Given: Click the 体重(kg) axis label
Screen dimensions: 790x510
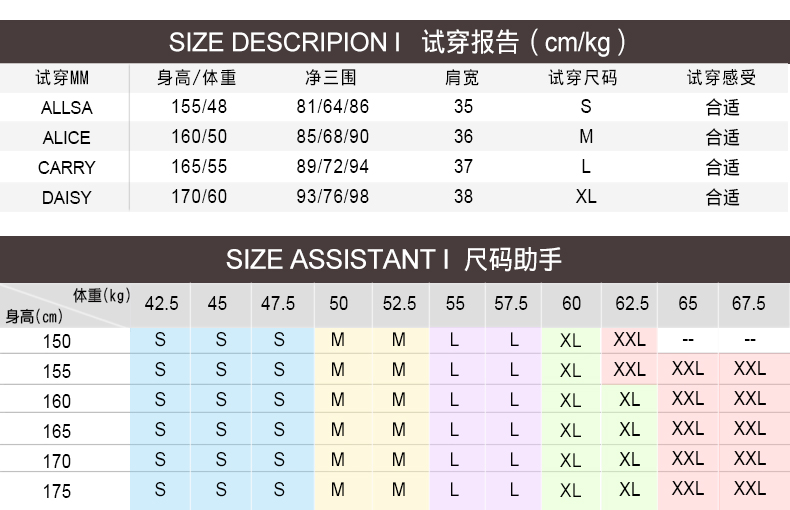Looking at the screenshot, I should pos(101,294).
